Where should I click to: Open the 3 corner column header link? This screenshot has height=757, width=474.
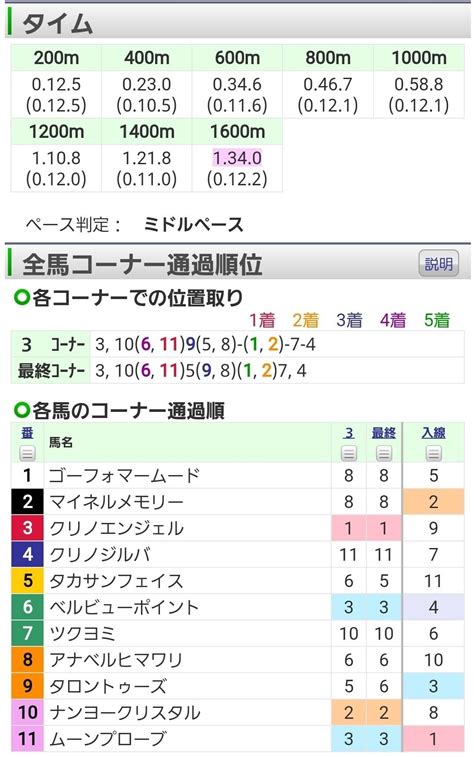(349, 433)
